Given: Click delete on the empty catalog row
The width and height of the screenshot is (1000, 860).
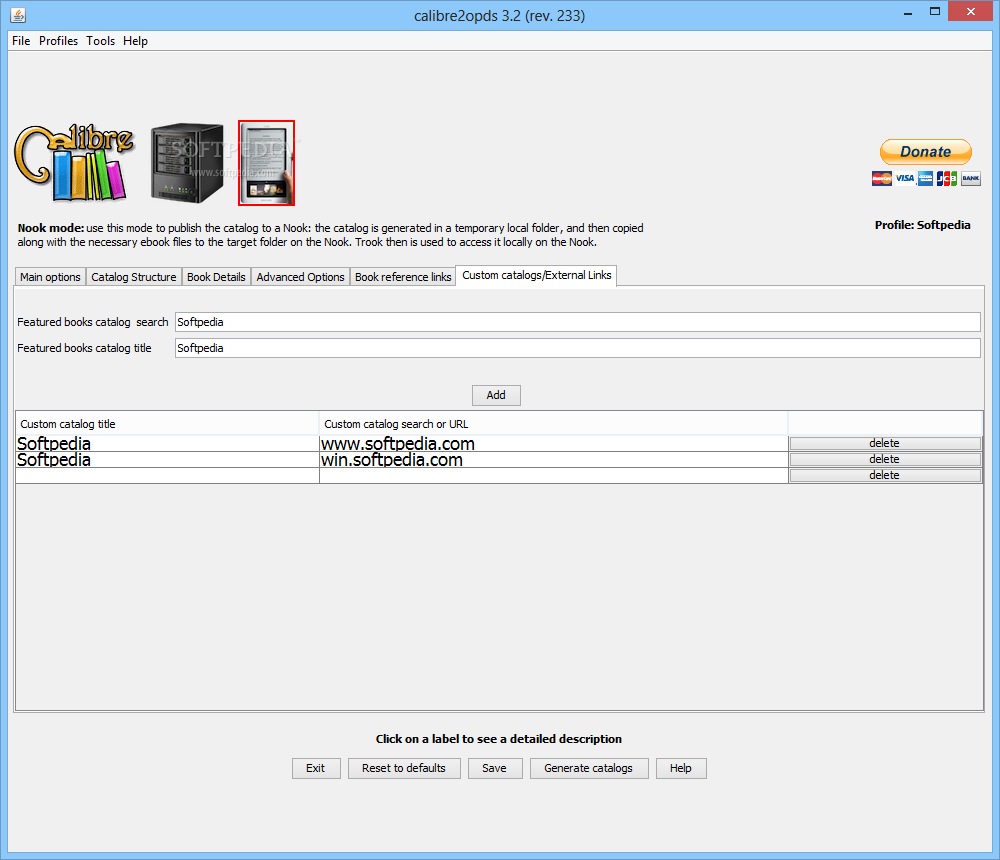Looking at the screenshot, I should (885, 475).
